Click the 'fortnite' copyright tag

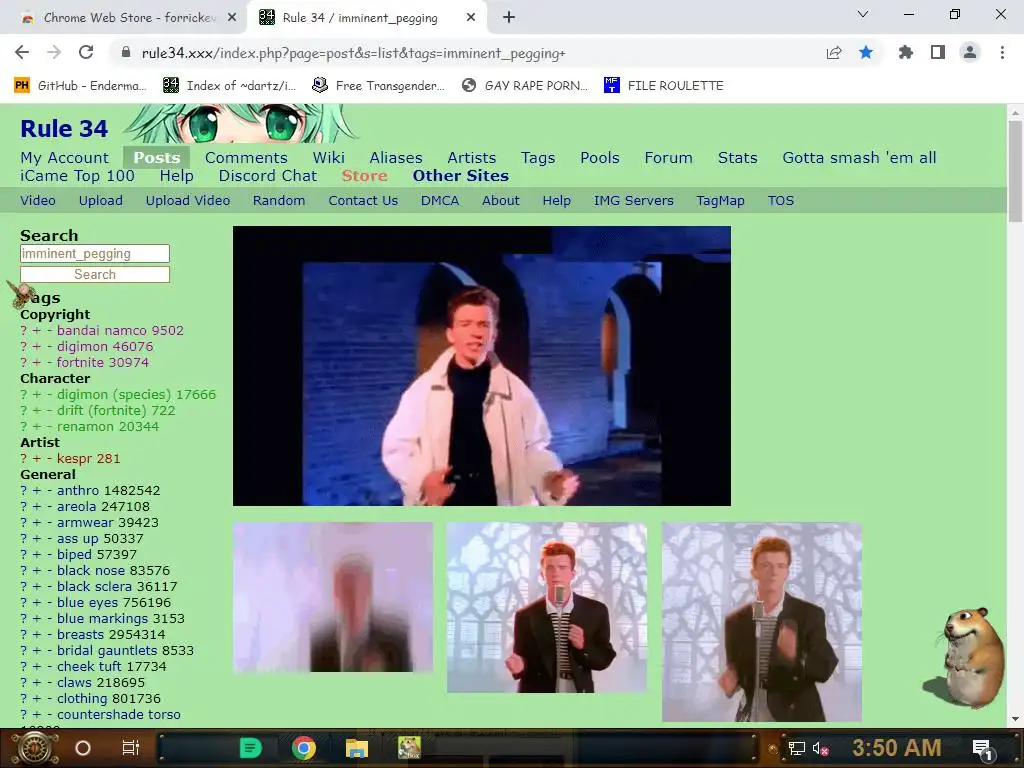80,362
